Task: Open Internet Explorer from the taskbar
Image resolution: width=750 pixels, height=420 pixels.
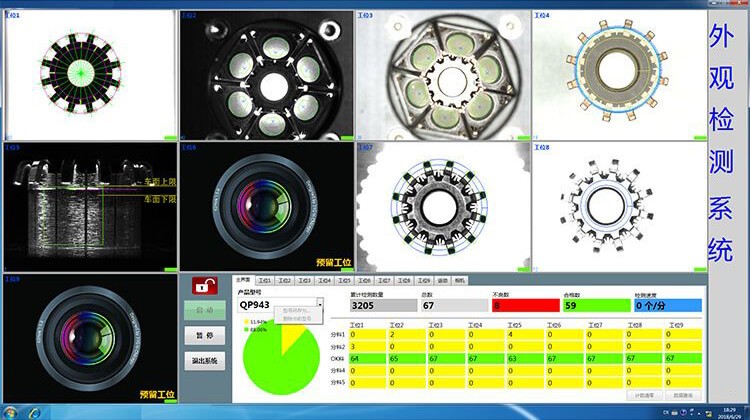Action: pos(36,412)
